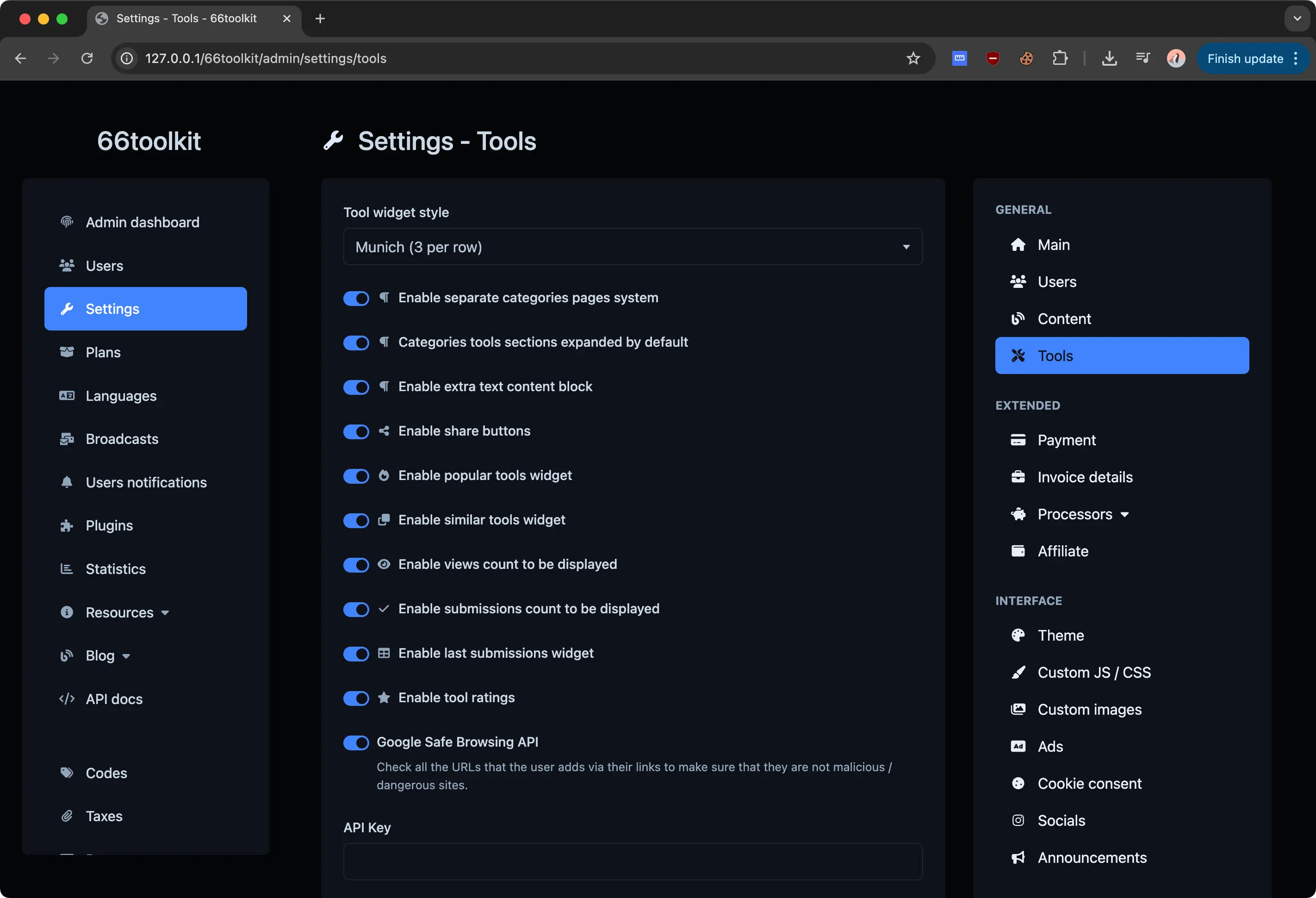Screen dimensions: 1316x898
Task: Click the bell icon beside Users notifications
Action: 67,482
